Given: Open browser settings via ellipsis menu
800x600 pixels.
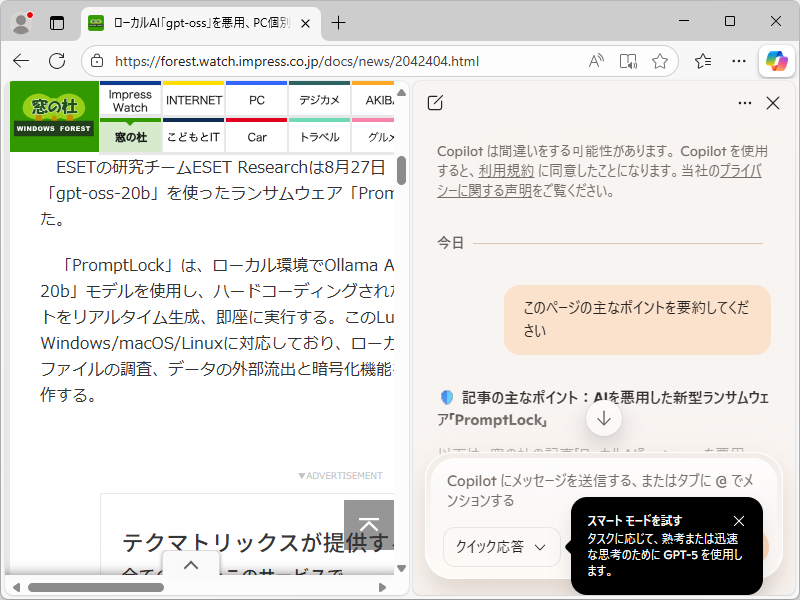Looking at the screenshot, I should pyautogui.click(x=739, y=61).
